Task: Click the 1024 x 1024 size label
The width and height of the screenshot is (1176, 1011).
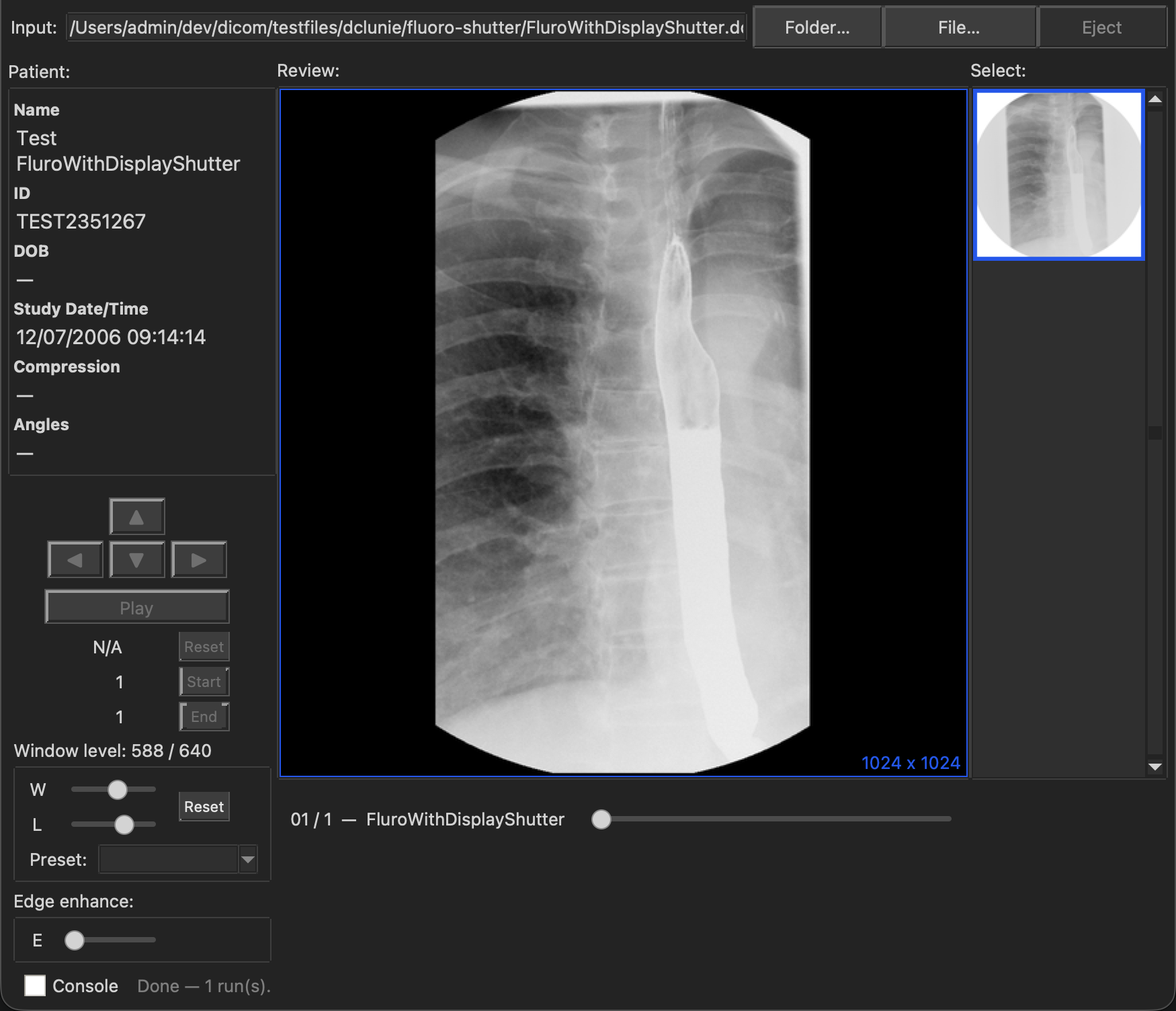Action: pyautogui.click(x=911, y=763)
